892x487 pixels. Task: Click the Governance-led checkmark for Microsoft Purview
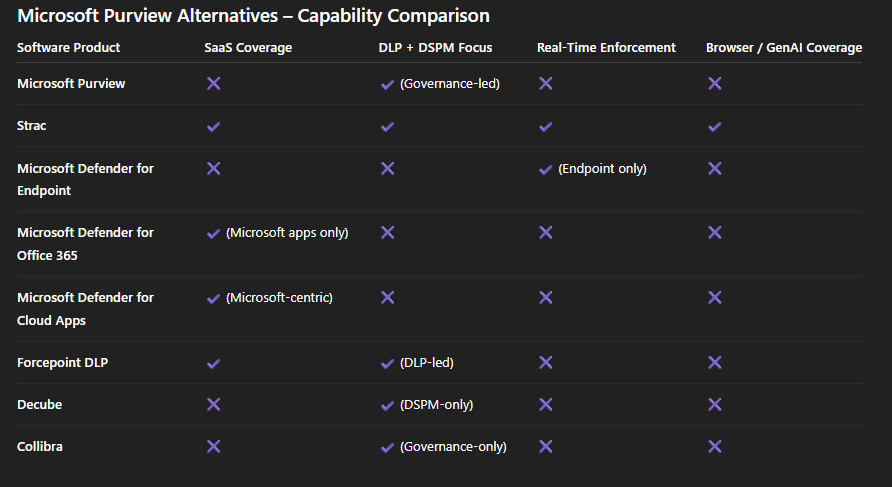coord(387,84)
